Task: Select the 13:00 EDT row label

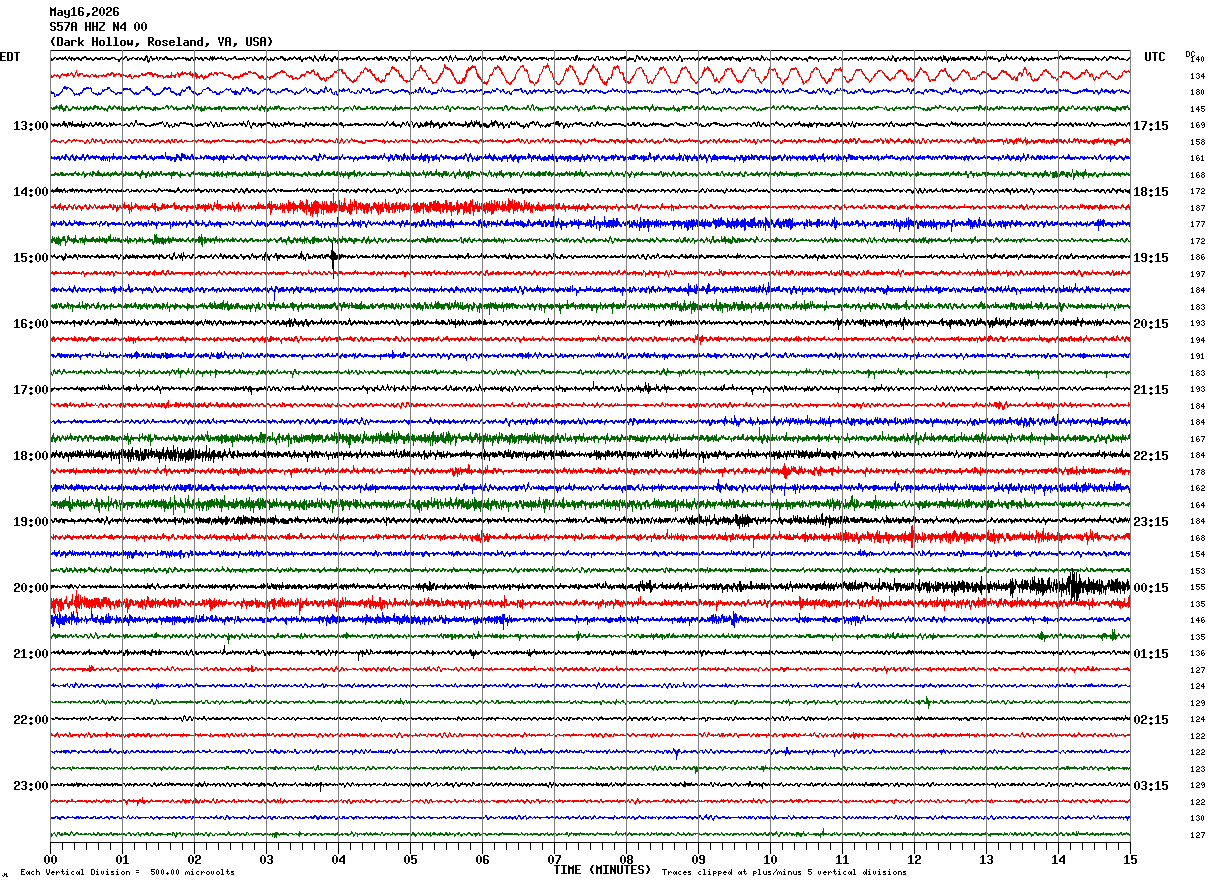Action: coord(31,126)
